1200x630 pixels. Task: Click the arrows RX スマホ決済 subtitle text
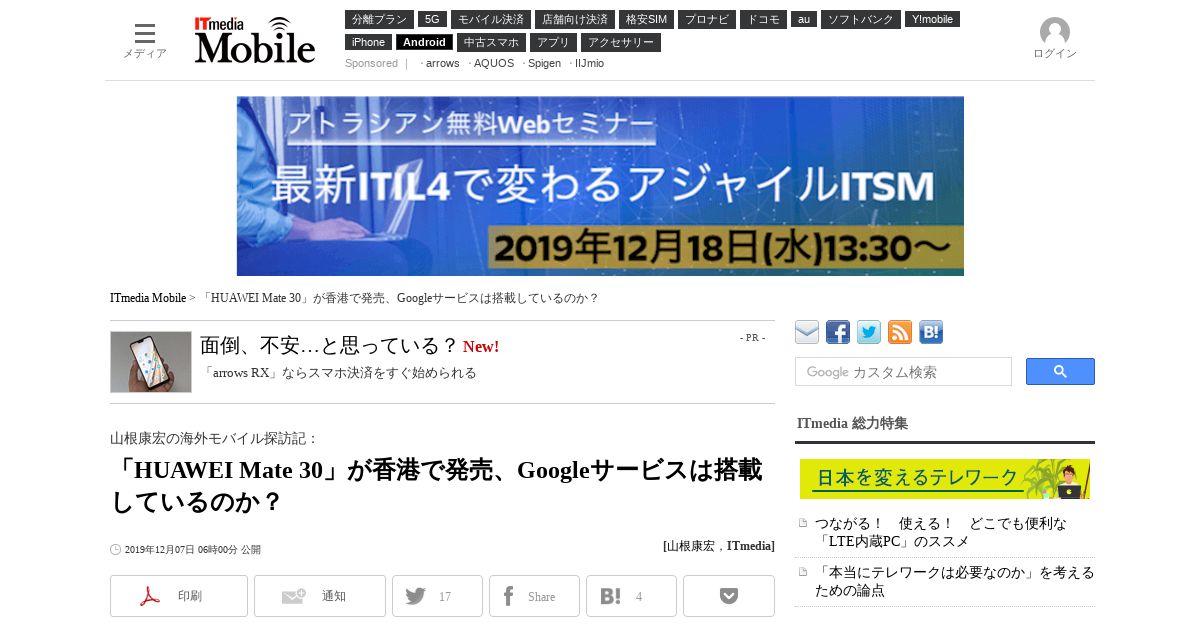[x=339, y=373]
